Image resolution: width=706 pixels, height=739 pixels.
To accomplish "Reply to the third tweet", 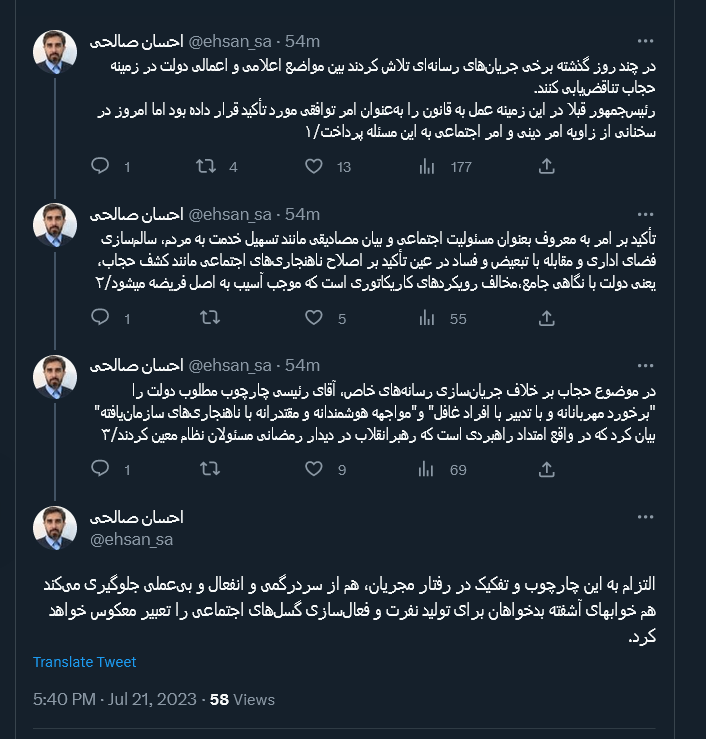I will click(99, 469).
